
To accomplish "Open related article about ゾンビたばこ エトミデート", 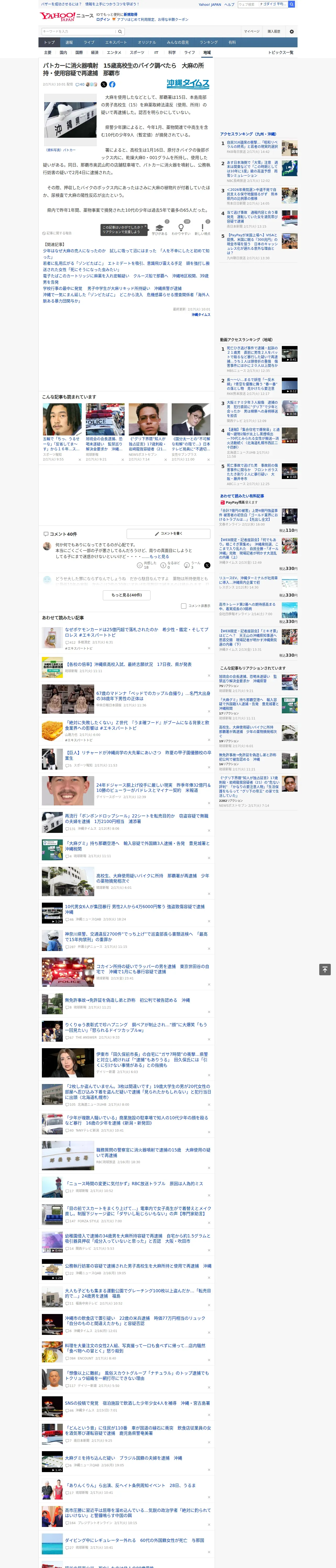I will pyautogui.click(x=126, y=266).
